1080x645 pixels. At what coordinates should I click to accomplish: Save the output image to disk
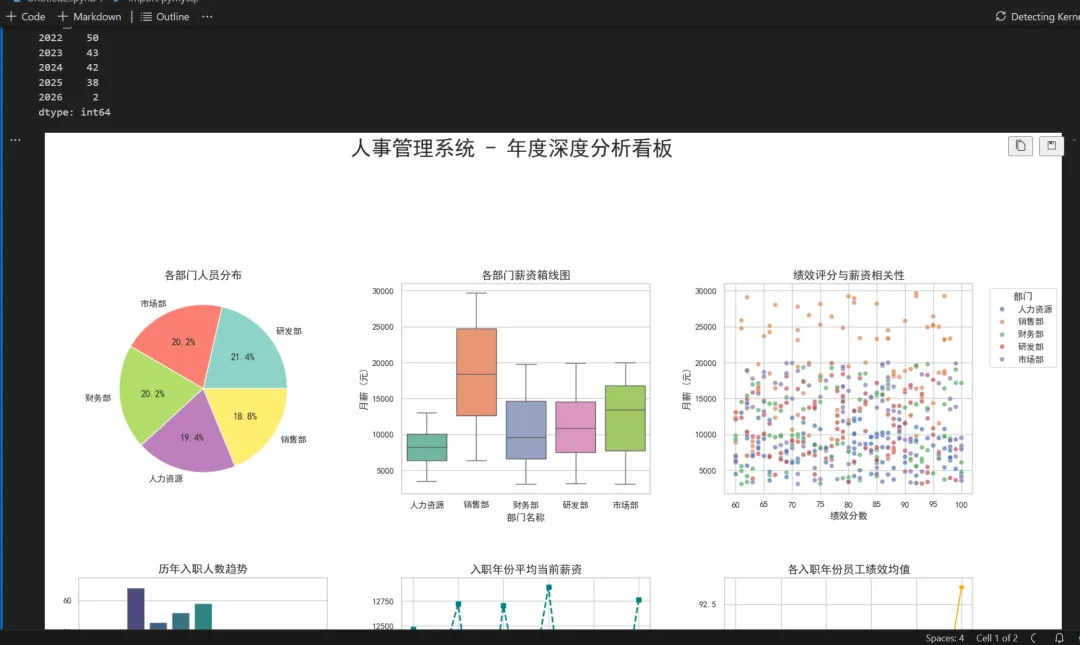point(1051,145)
